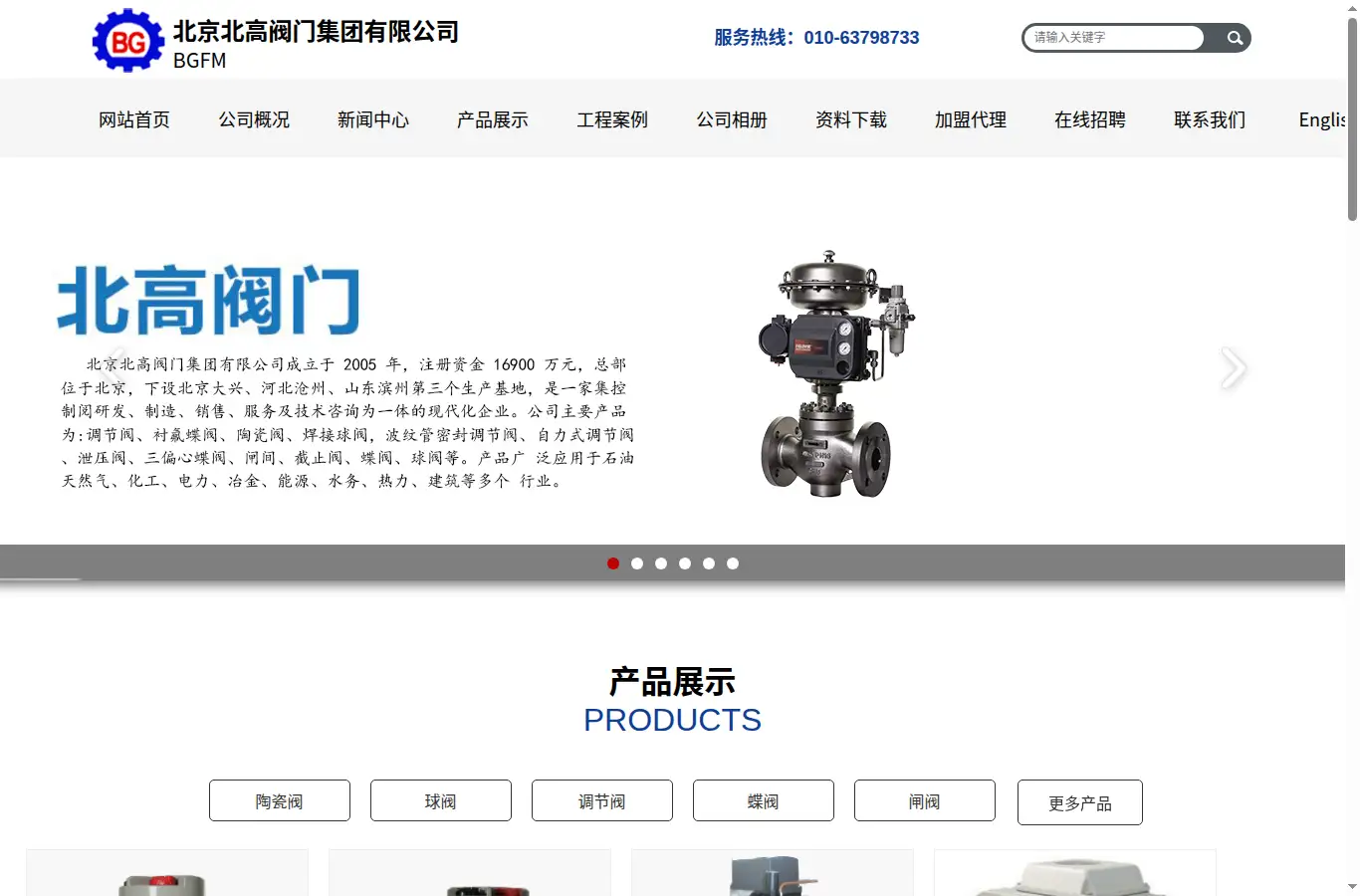This screenshot has height=896, width=1360.
Task: Select the sixth carousel dot
Action: [733, 563]
